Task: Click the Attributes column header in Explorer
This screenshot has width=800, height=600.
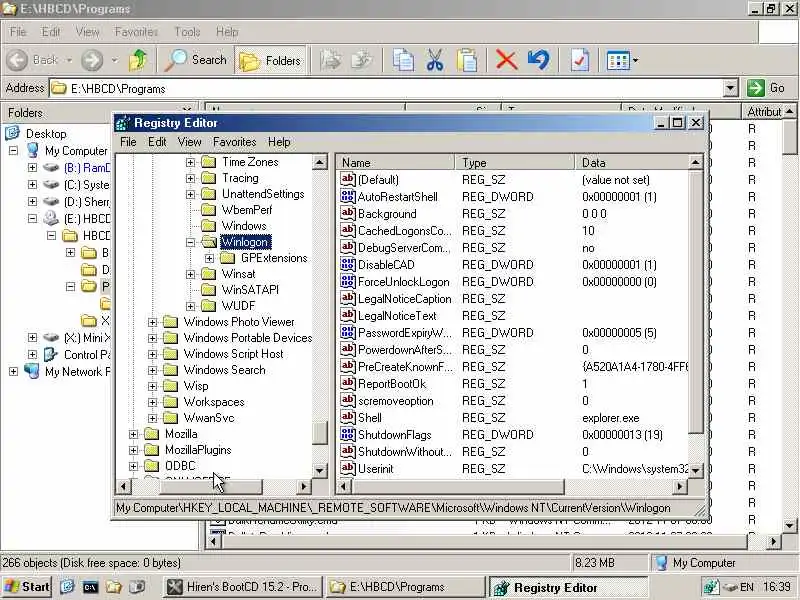Action: point(764,112)
